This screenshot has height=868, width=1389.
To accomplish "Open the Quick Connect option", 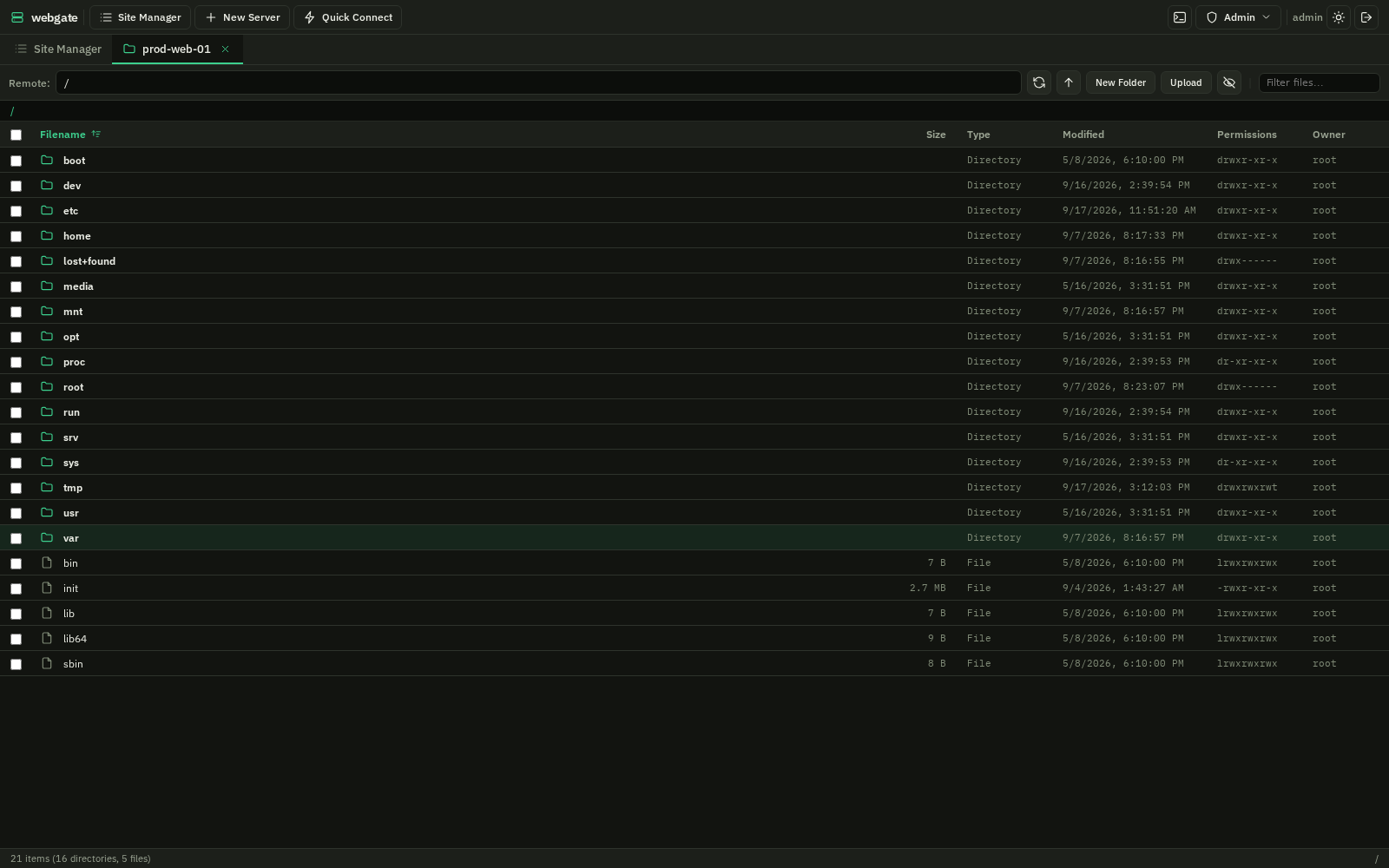I will (348, 17).
